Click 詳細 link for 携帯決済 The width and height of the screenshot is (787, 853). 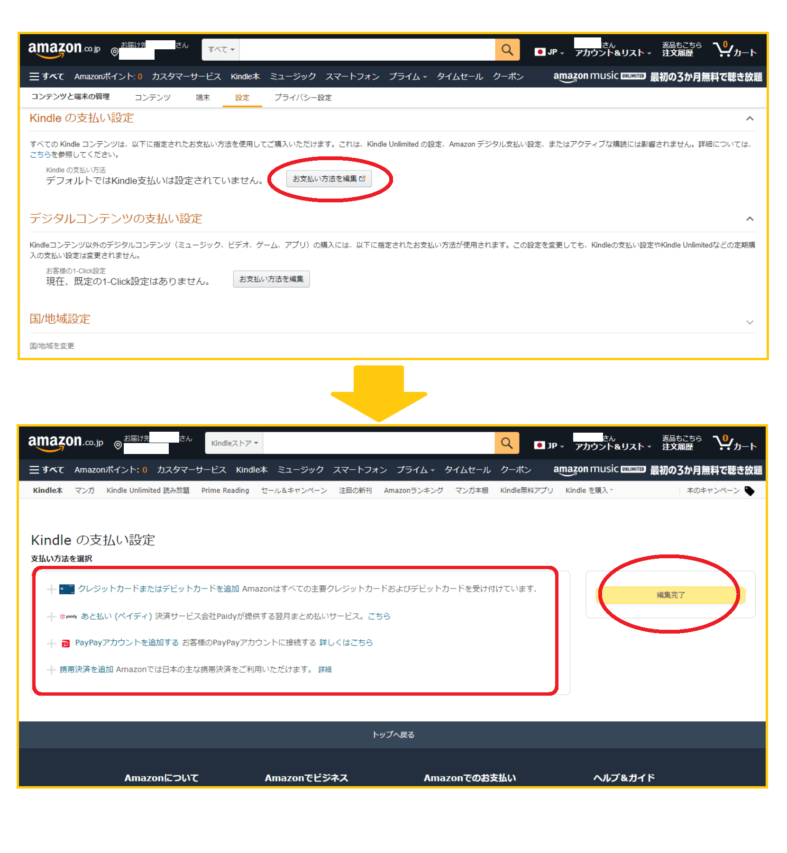click(x=325, y=670)
